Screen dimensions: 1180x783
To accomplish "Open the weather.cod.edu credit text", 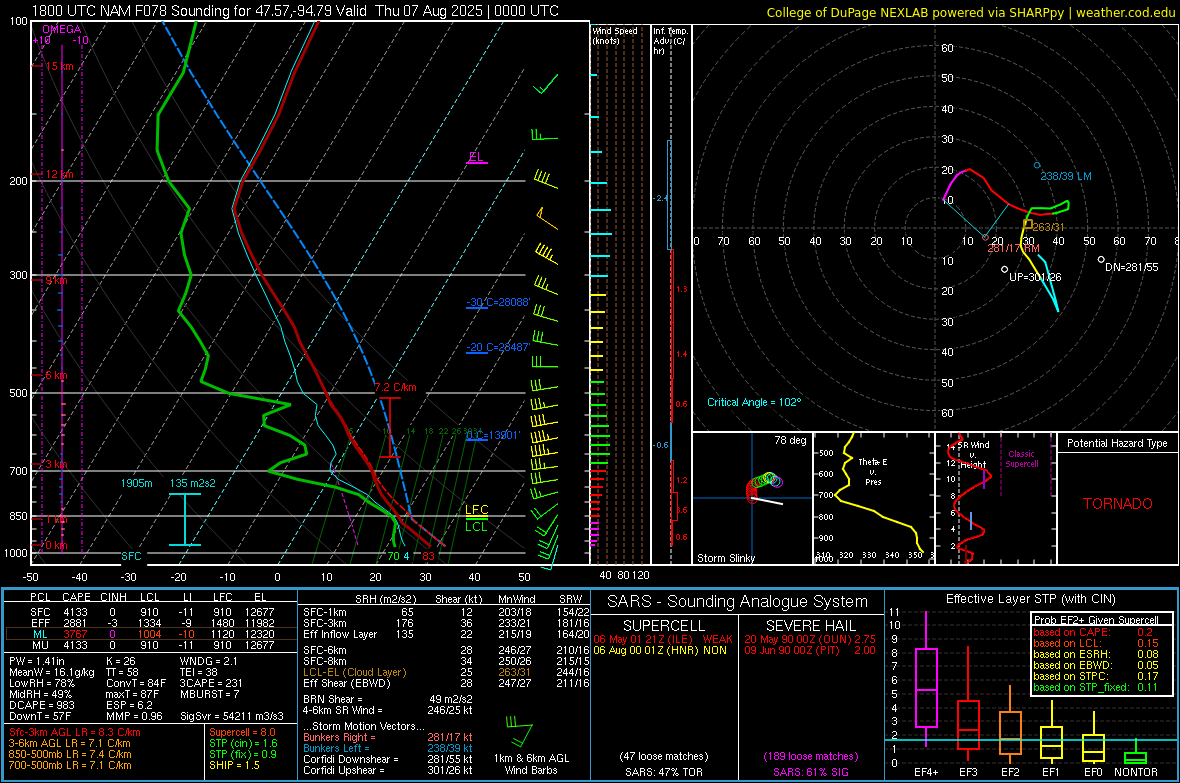I will (x=1125, y=12).
